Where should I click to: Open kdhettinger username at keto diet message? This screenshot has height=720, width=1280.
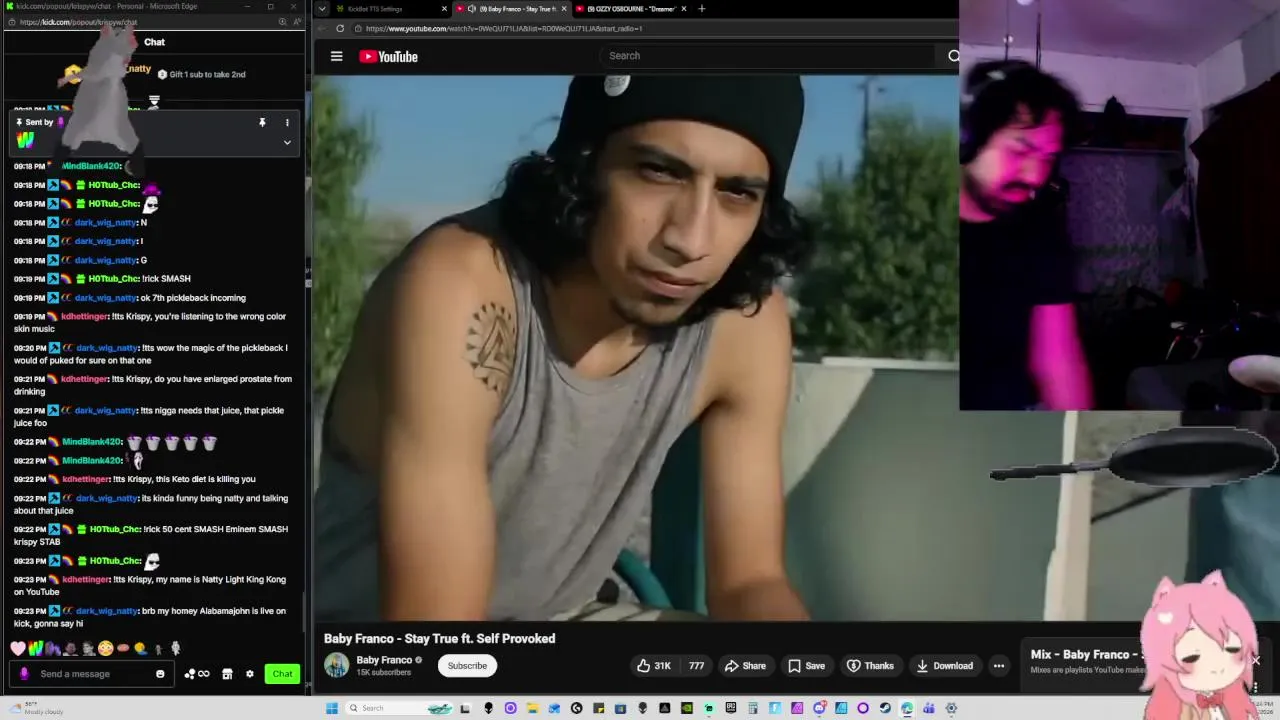85,479
